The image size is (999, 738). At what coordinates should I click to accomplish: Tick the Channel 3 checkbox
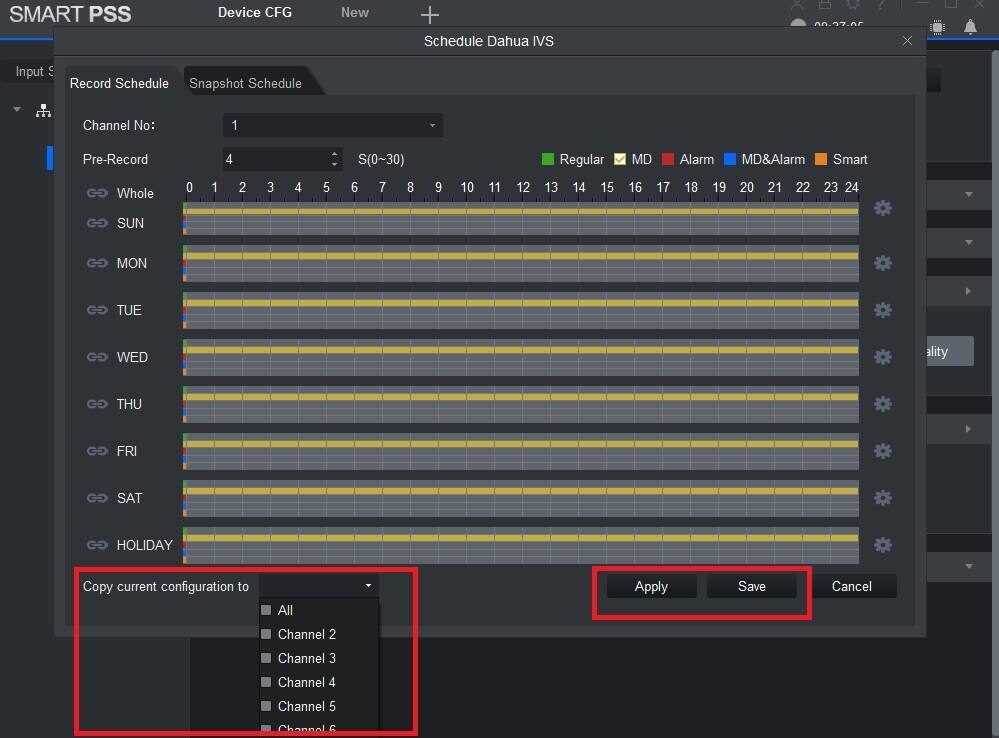tap(266, 658)
